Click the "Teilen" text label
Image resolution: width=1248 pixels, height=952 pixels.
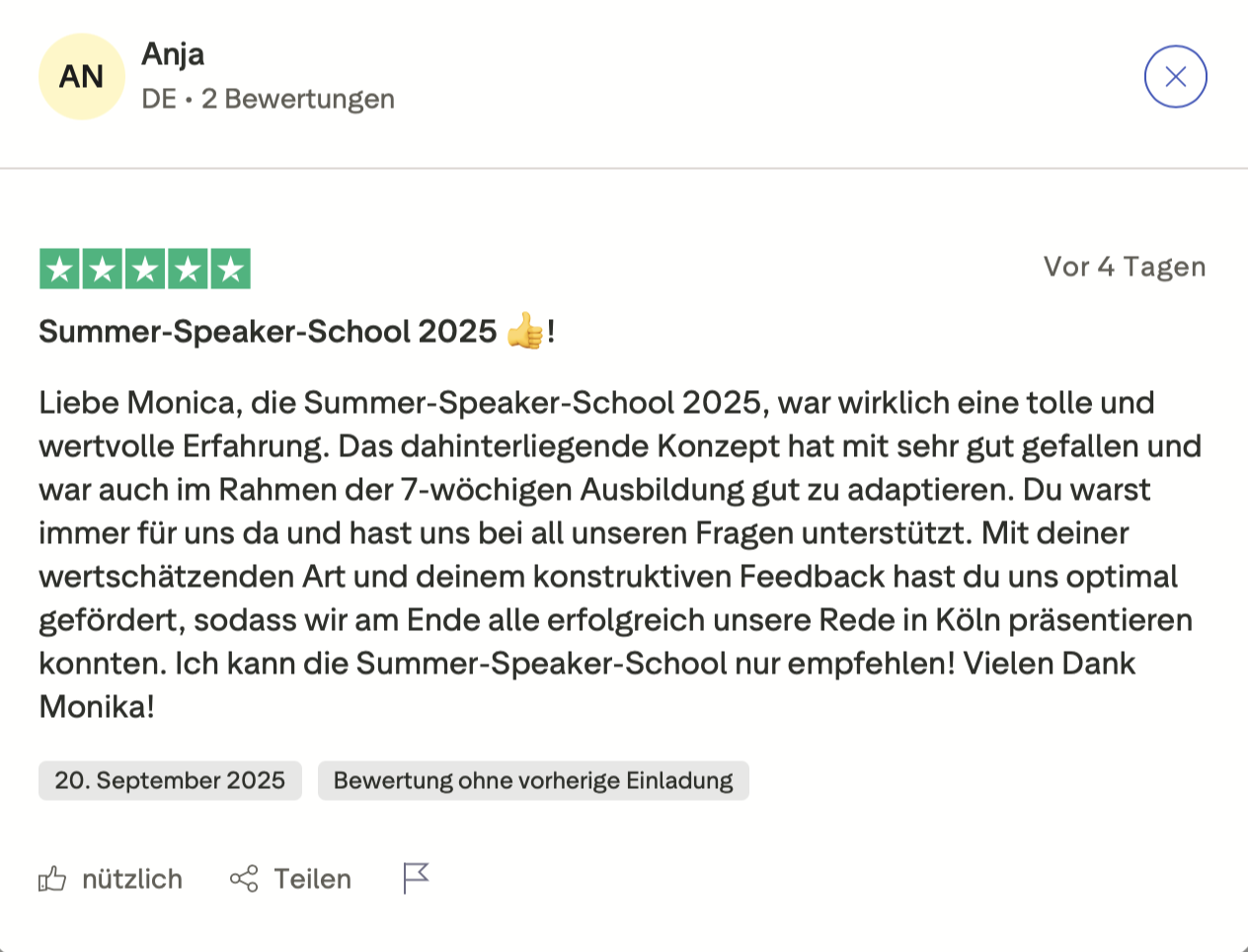[x=312, y=879]
